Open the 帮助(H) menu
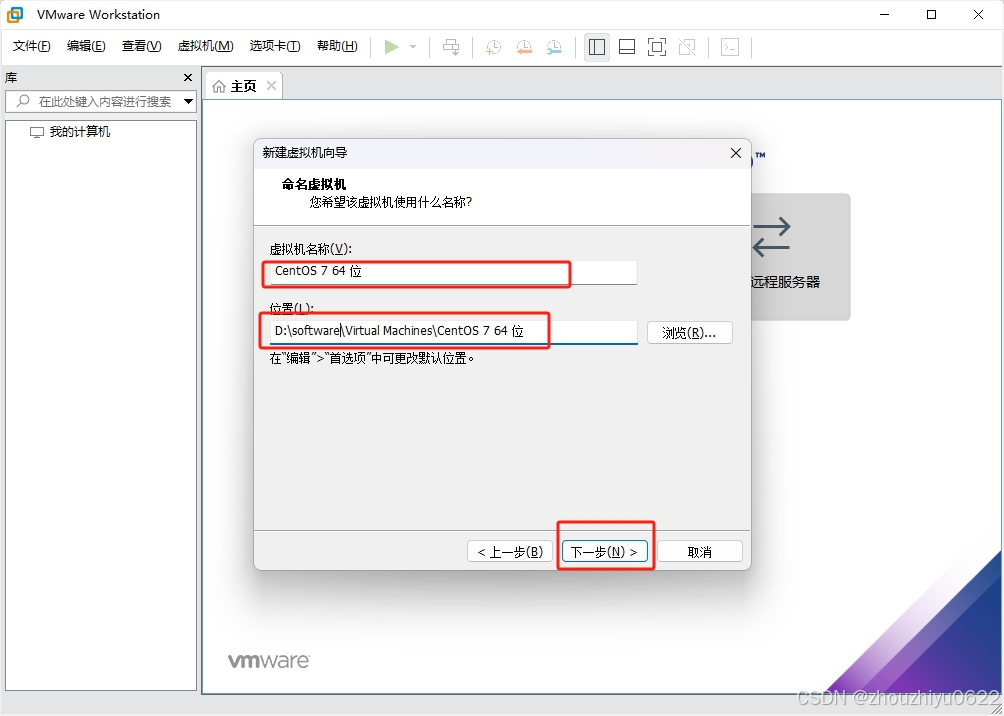The height and width of the screenshot is (716, 1004). [x=337, y=46]
